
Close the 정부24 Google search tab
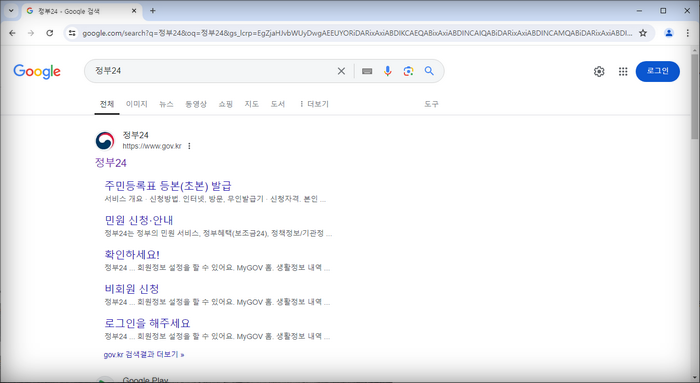tap(134, 11)
